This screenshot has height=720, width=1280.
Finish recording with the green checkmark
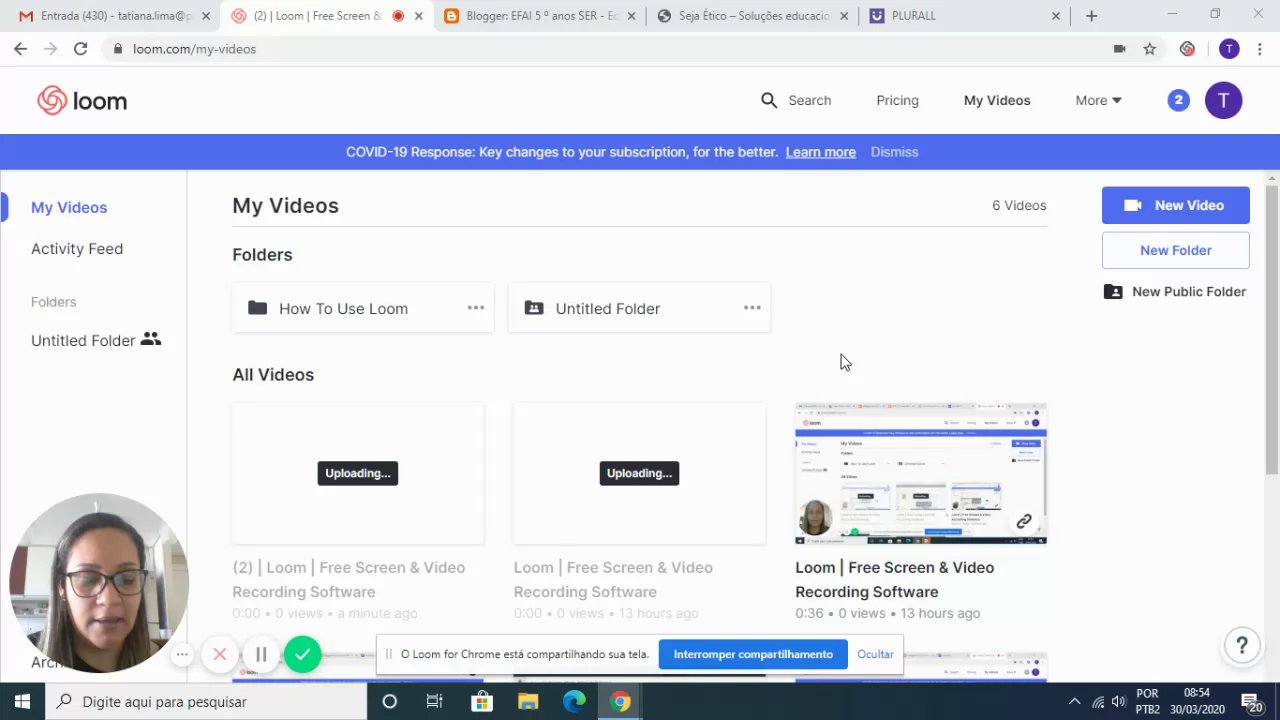point(302,654)
